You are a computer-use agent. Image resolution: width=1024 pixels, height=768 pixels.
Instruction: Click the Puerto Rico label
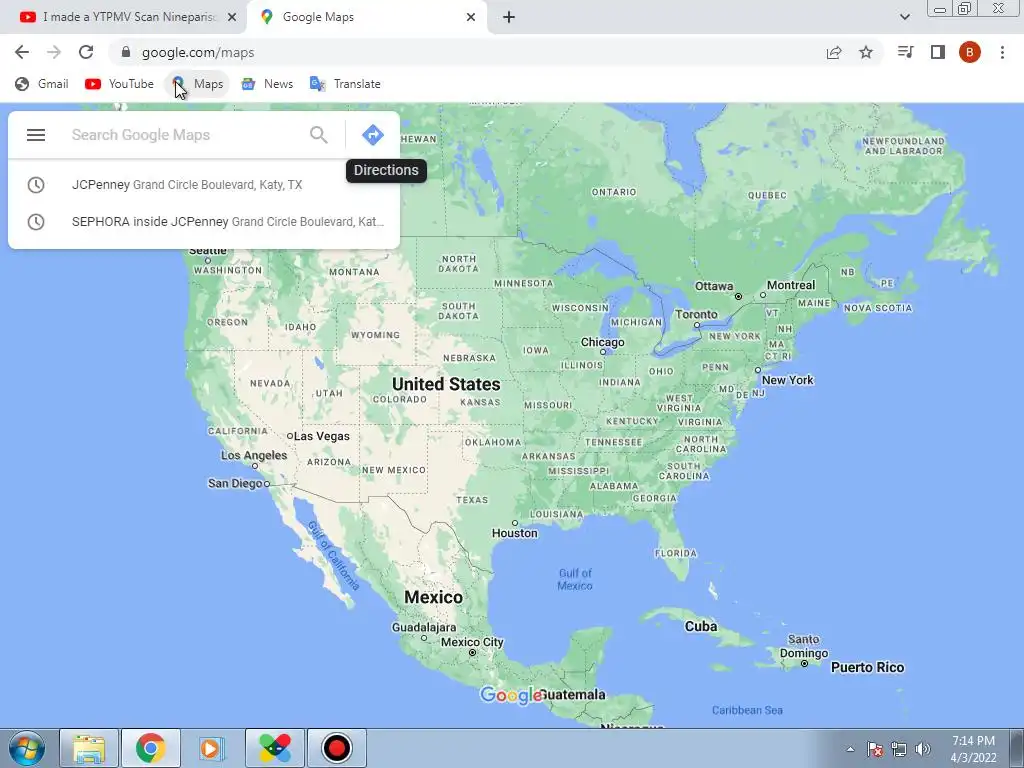[x=867, y=667]
